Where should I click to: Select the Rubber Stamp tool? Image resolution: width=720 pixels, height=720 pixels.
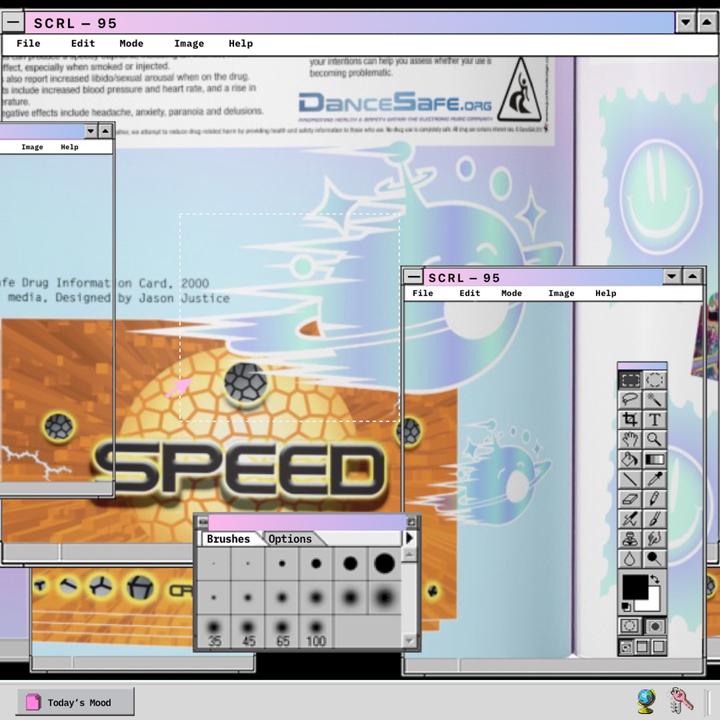[630, 539]
